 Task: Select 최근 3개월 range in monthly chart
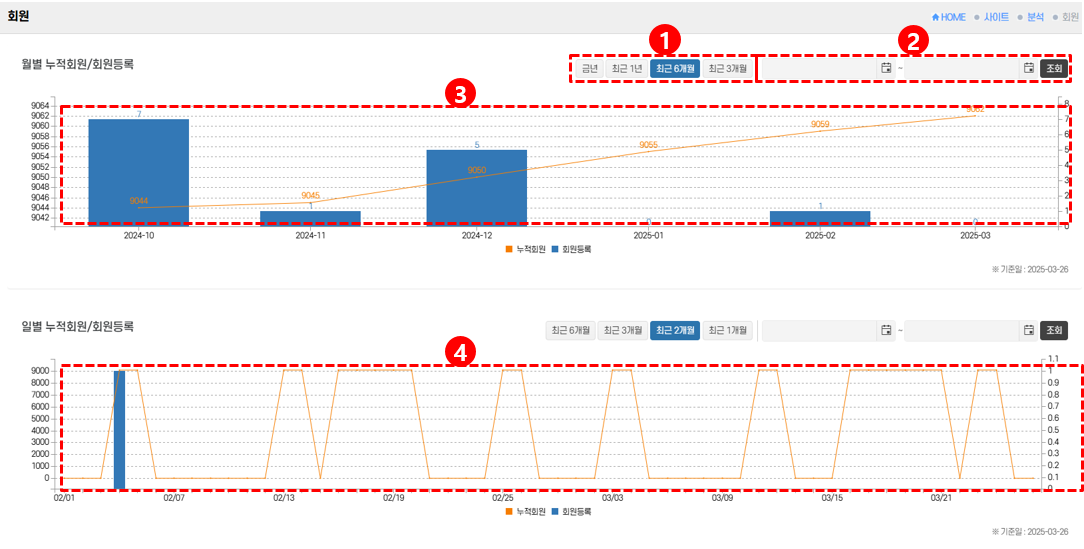point(727,68)
